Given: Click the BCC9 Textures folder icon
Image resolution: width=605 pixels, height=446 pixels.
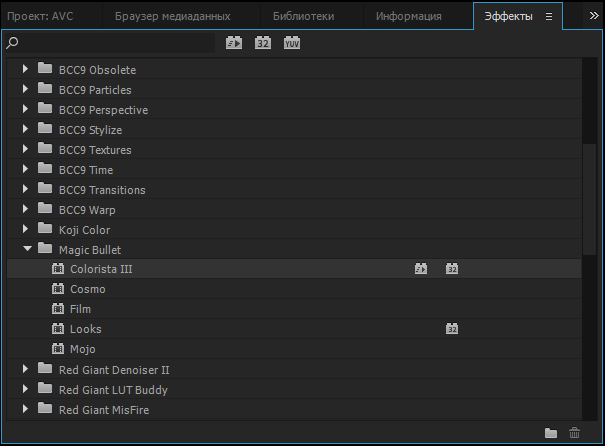Looking at the screenshot, I should click(x=45, y=149).
